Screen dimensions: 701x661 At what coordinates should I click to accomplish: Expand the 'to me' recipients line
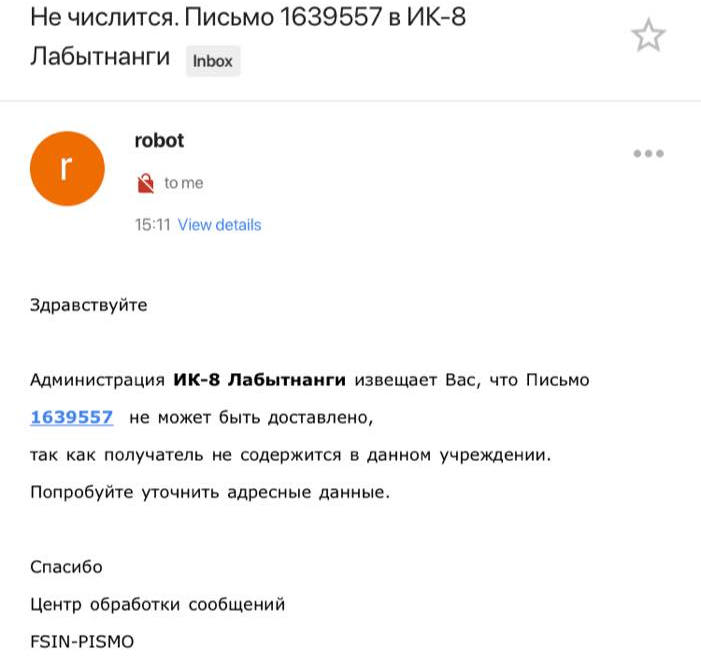pyautogui.click(x=184, y=183)
